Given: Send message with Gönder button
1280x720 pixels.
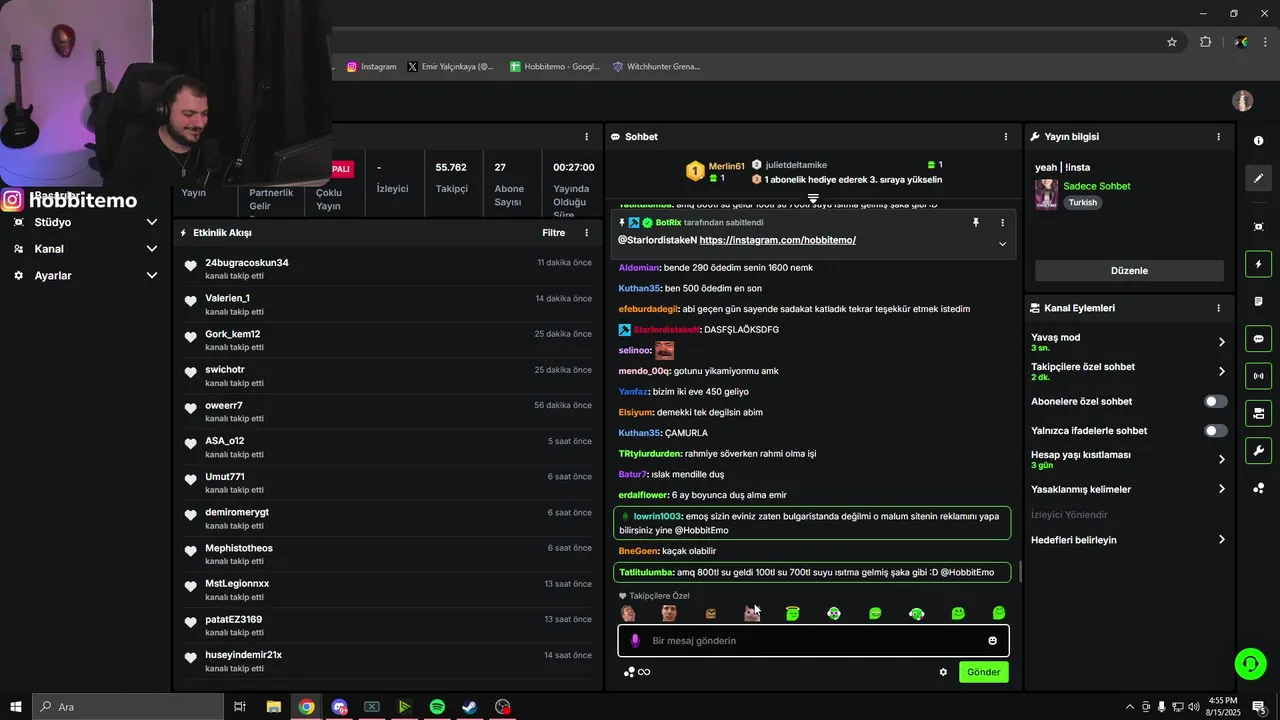Looking at the screenshot, I should pos(983,672).
